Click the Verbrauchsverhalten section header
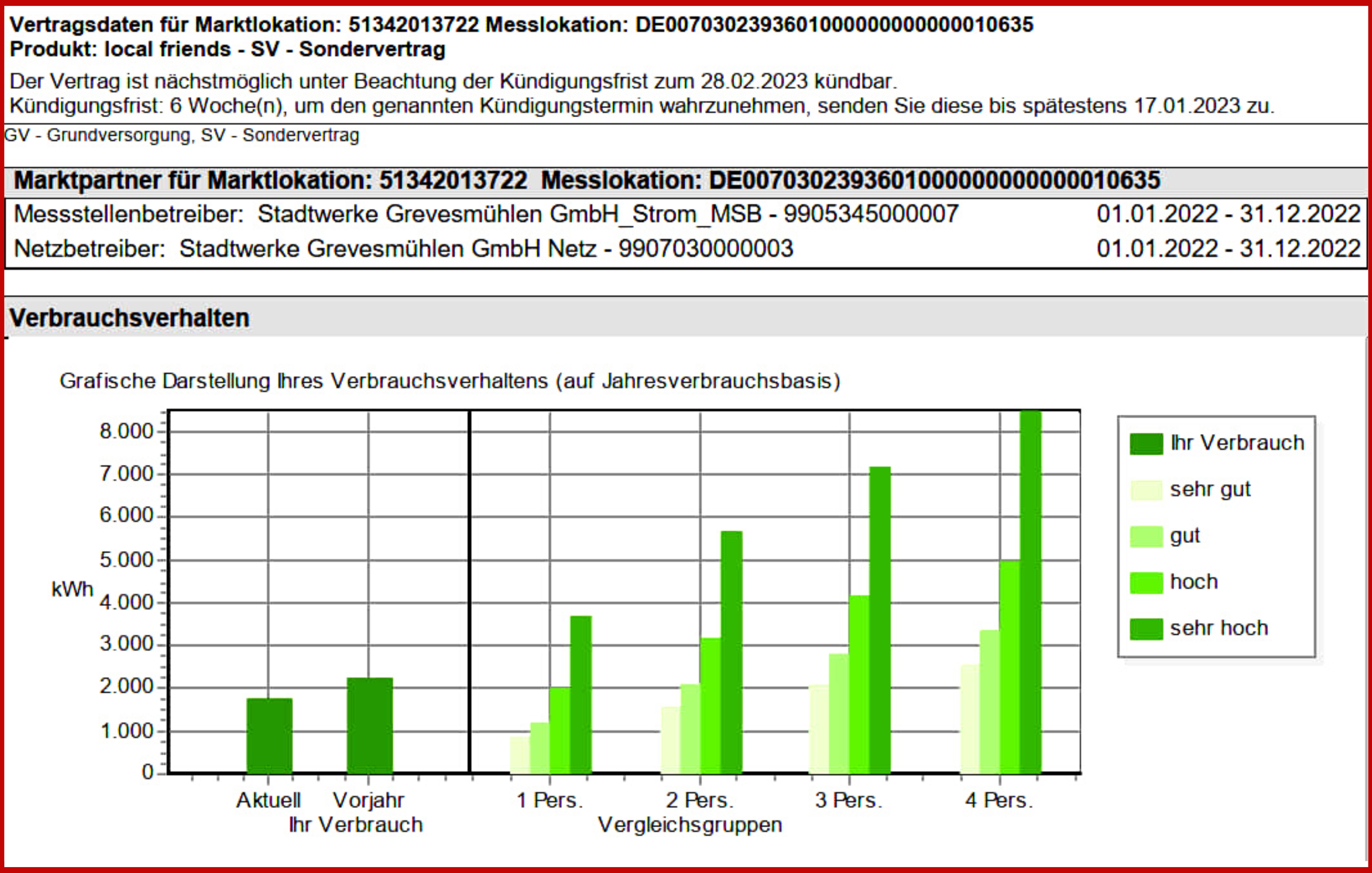 click(x=129, y=318)
